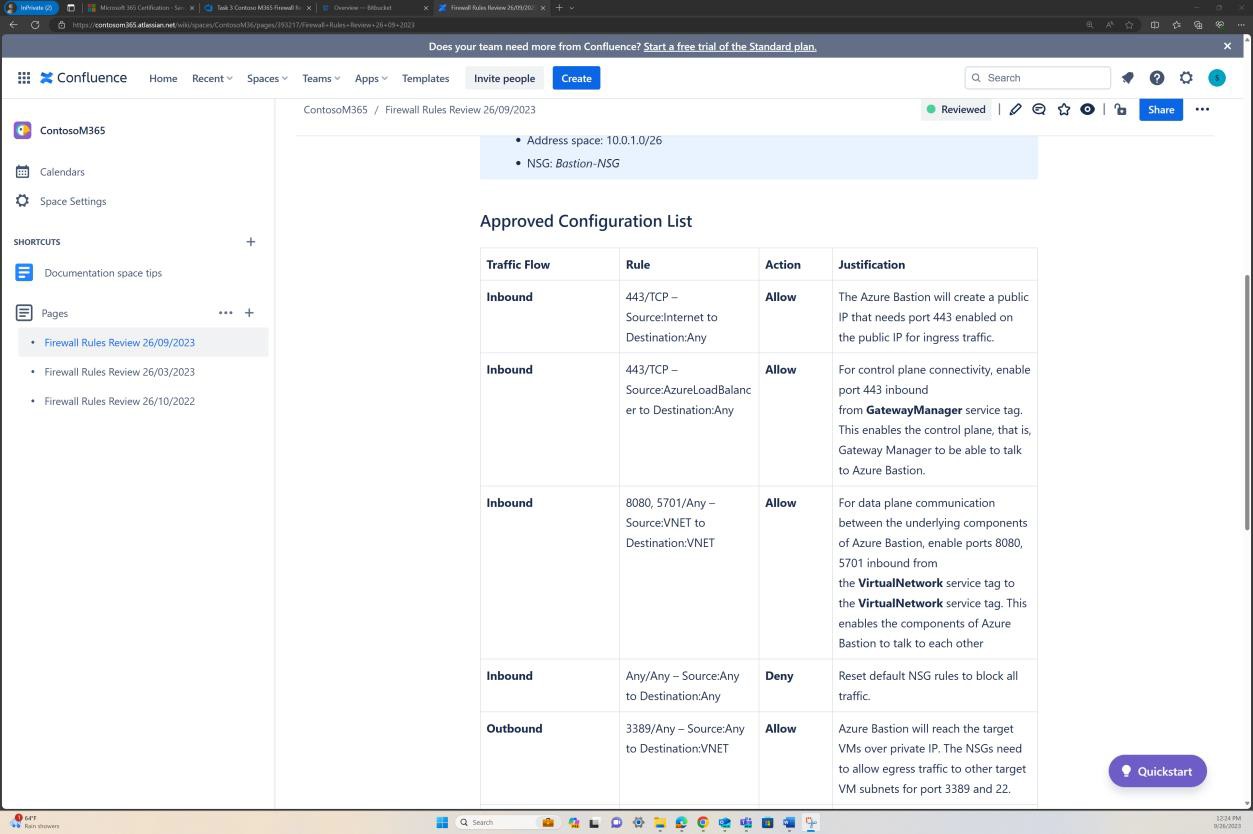Watch this page using the eye icon
Screen dimensions: 1253x834
pos(1088,109)
